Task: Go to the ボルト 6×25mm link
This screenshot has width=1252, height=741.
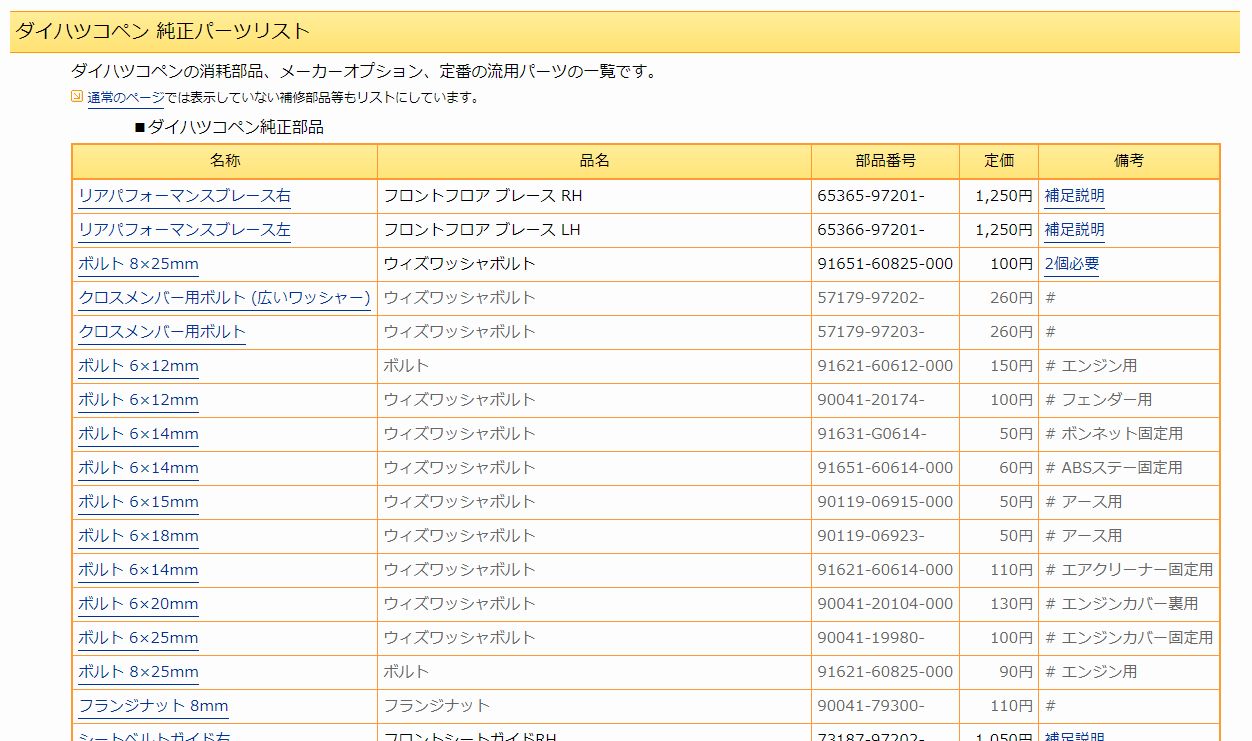Action: (x=138, y=638)
